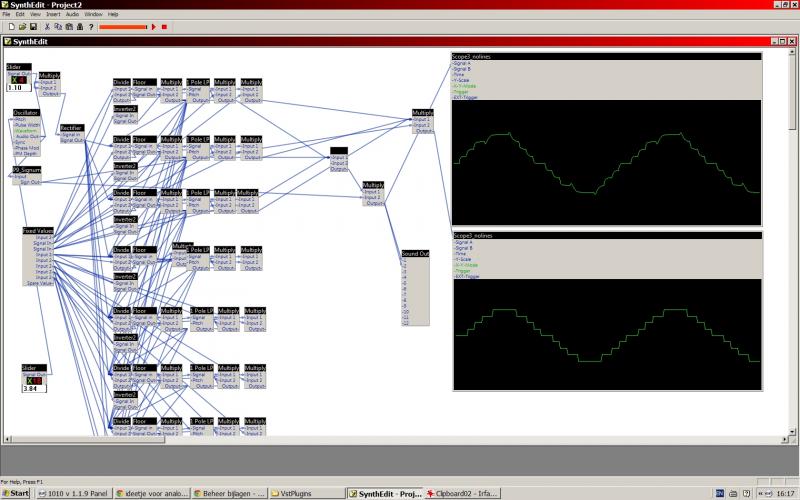Click the horizontal scrollbar's right arrow
This screenshot has width=800, height=500.
pos(785,439)
